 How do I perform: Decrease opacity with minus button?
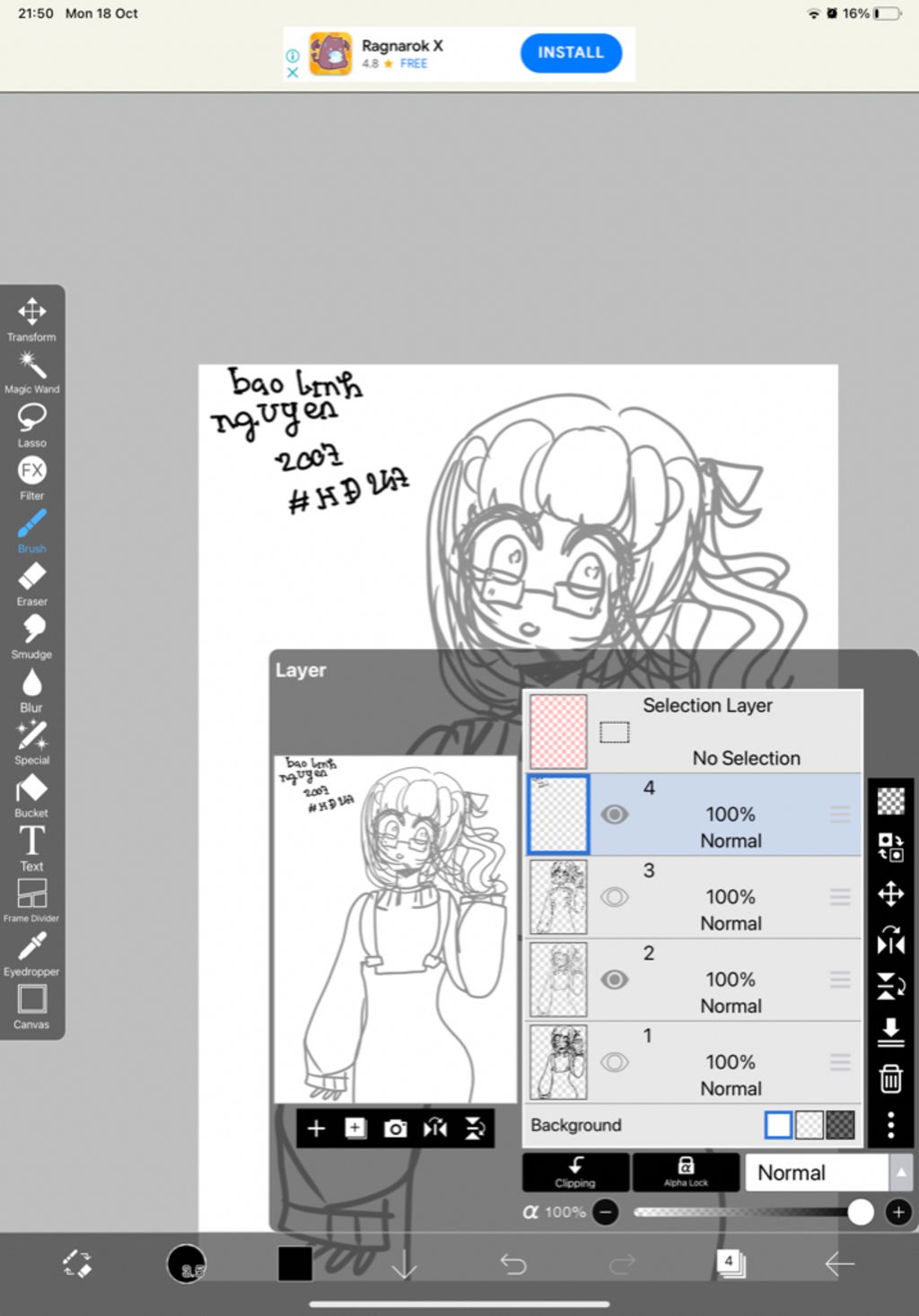(x=606, y=1212)
